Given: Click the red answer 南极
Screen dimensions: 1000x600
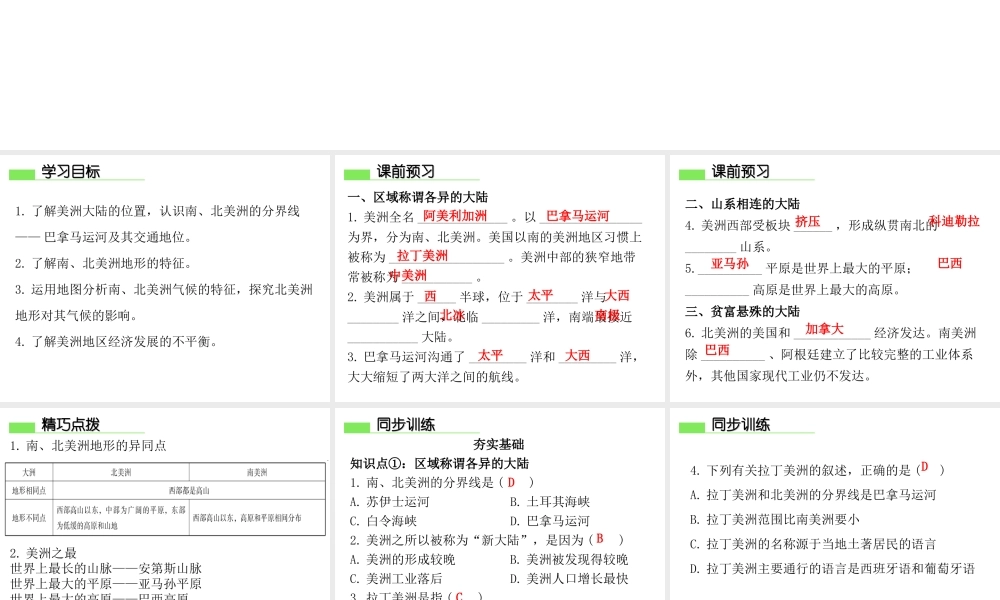Looking at the screenshot, I should click(607, 316).
